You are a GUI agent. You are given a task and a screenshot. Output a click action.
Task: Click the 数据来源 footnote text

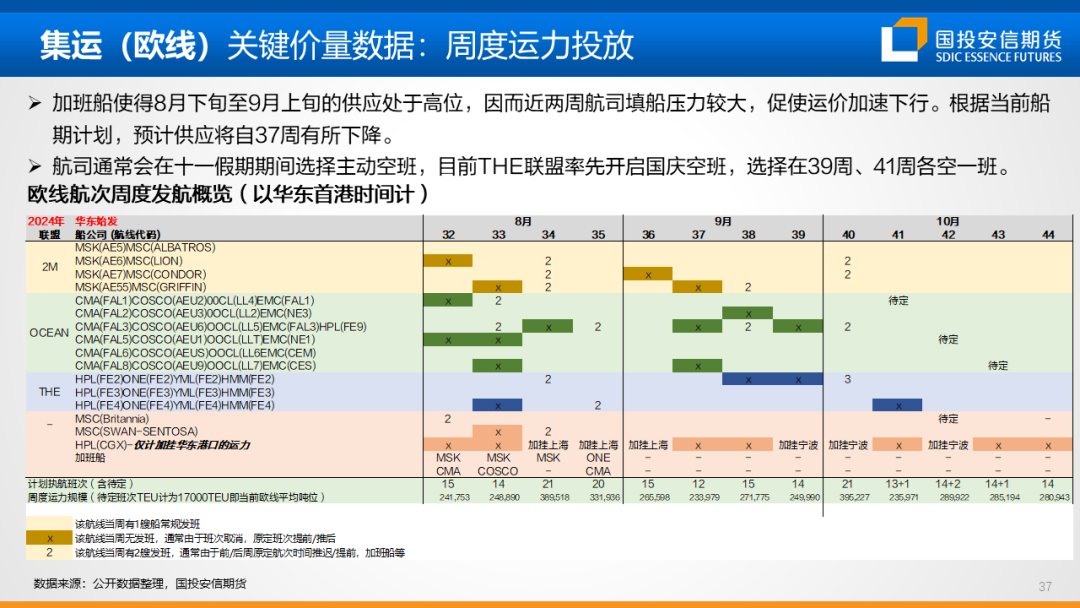(140, 584)
